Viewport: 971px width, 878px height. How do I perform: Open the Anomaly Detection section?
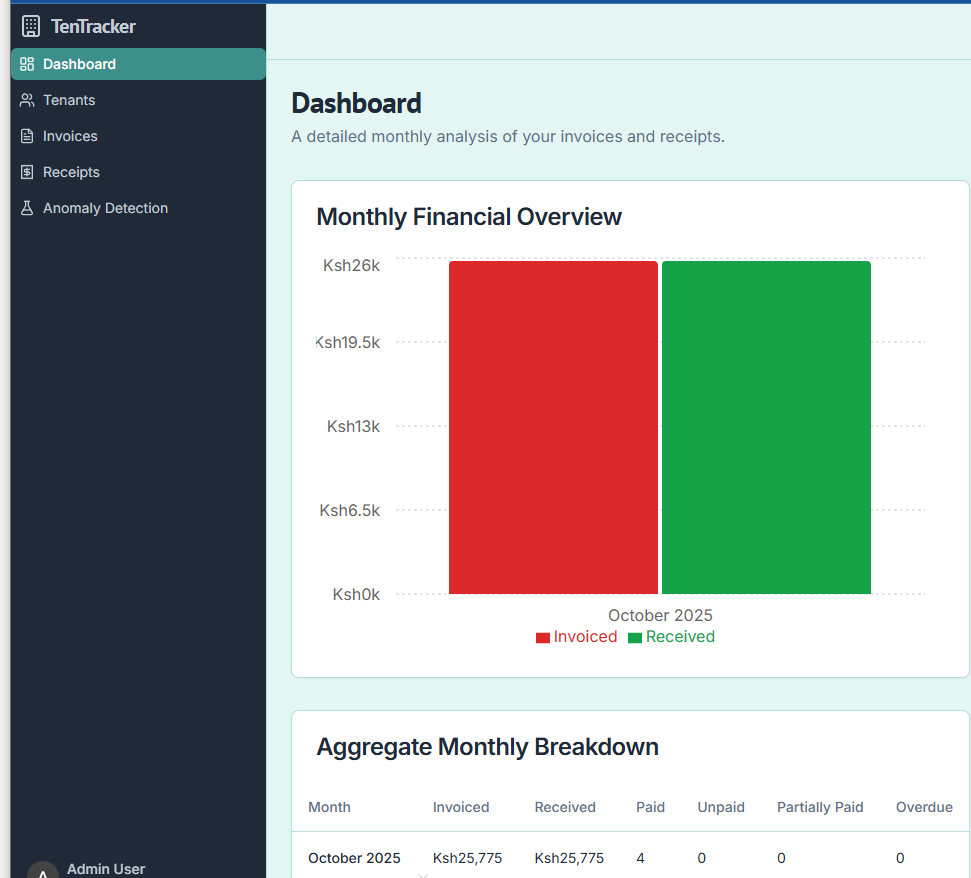click(105, 208)
